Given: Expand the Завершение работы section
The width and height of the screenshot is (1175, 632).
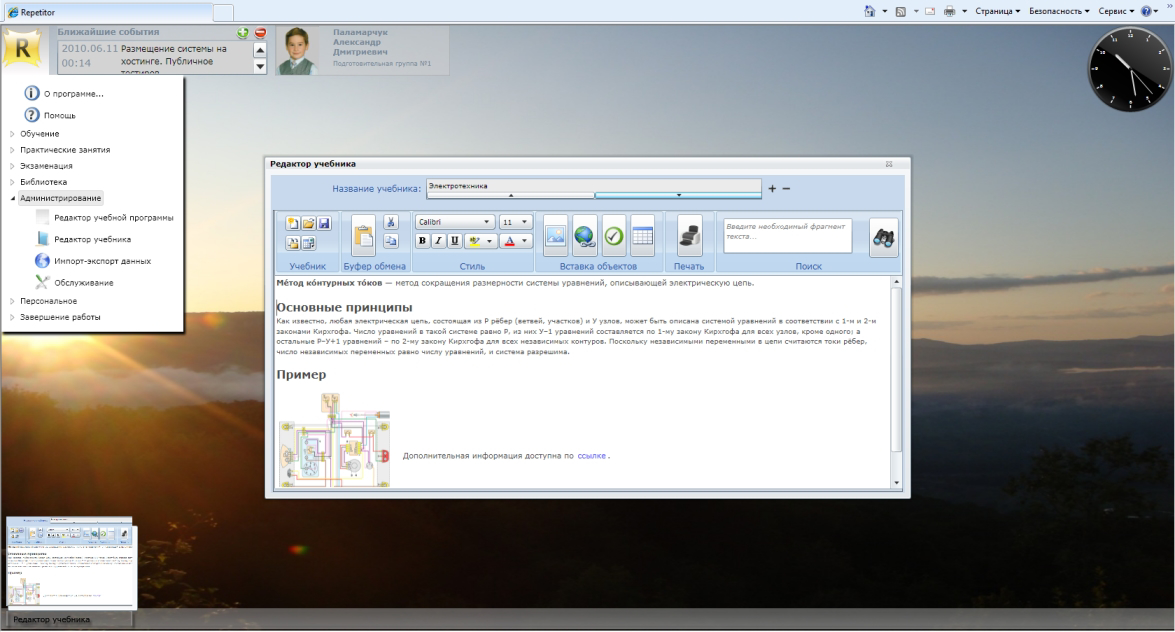Looking at the screenshot, I should [x=13, y=317].
